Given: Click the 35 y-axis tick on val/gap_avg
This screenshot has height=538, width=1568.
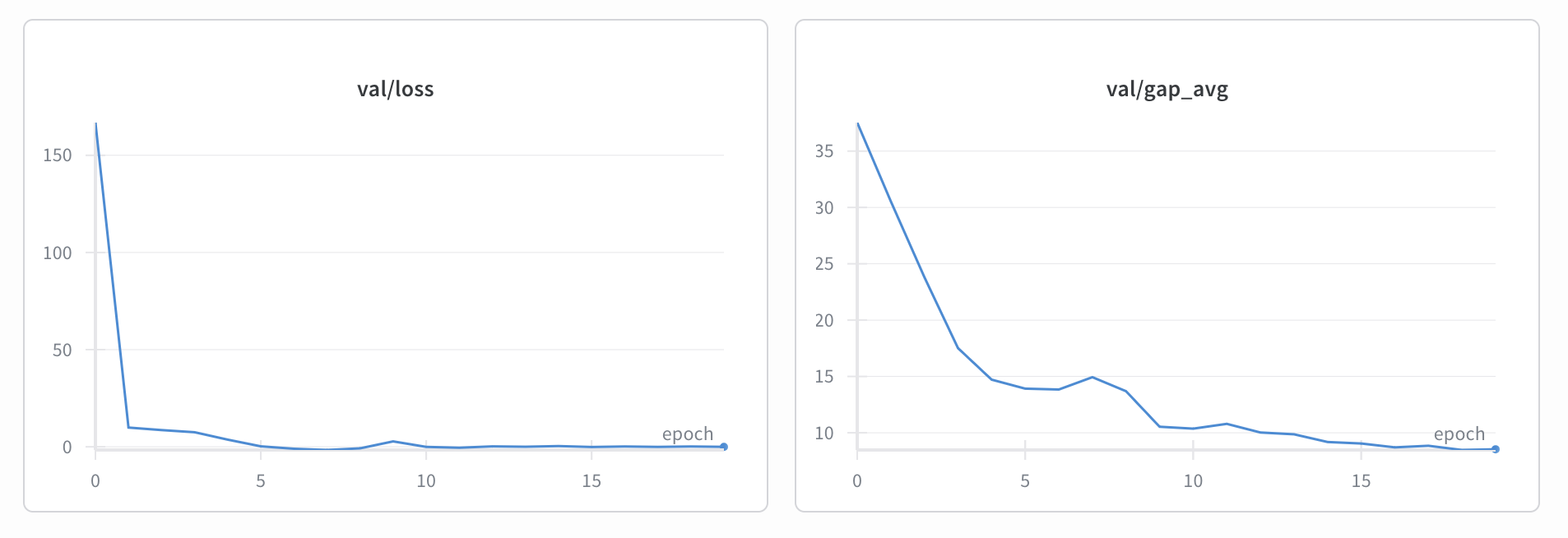Looking at the screenshot, I should point(824,151).
